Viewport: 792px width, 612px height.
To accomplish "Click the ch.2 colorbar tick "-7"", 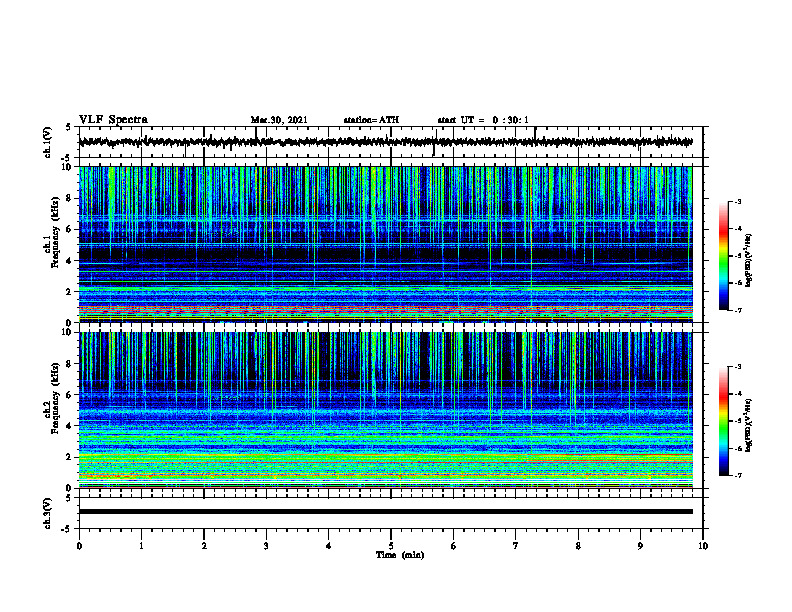I will [738, 476].
